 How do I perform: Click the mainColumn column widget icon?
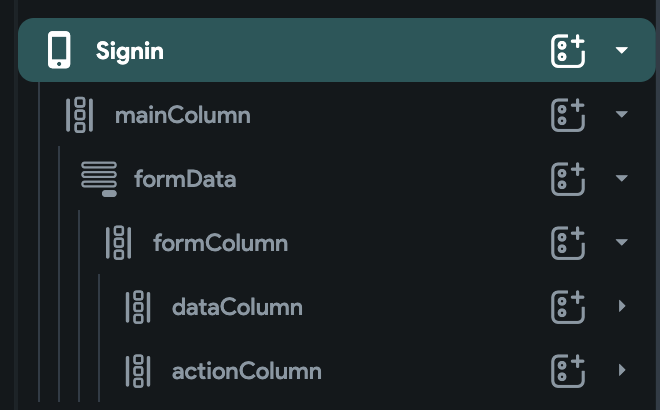click(x=79, y=115)
